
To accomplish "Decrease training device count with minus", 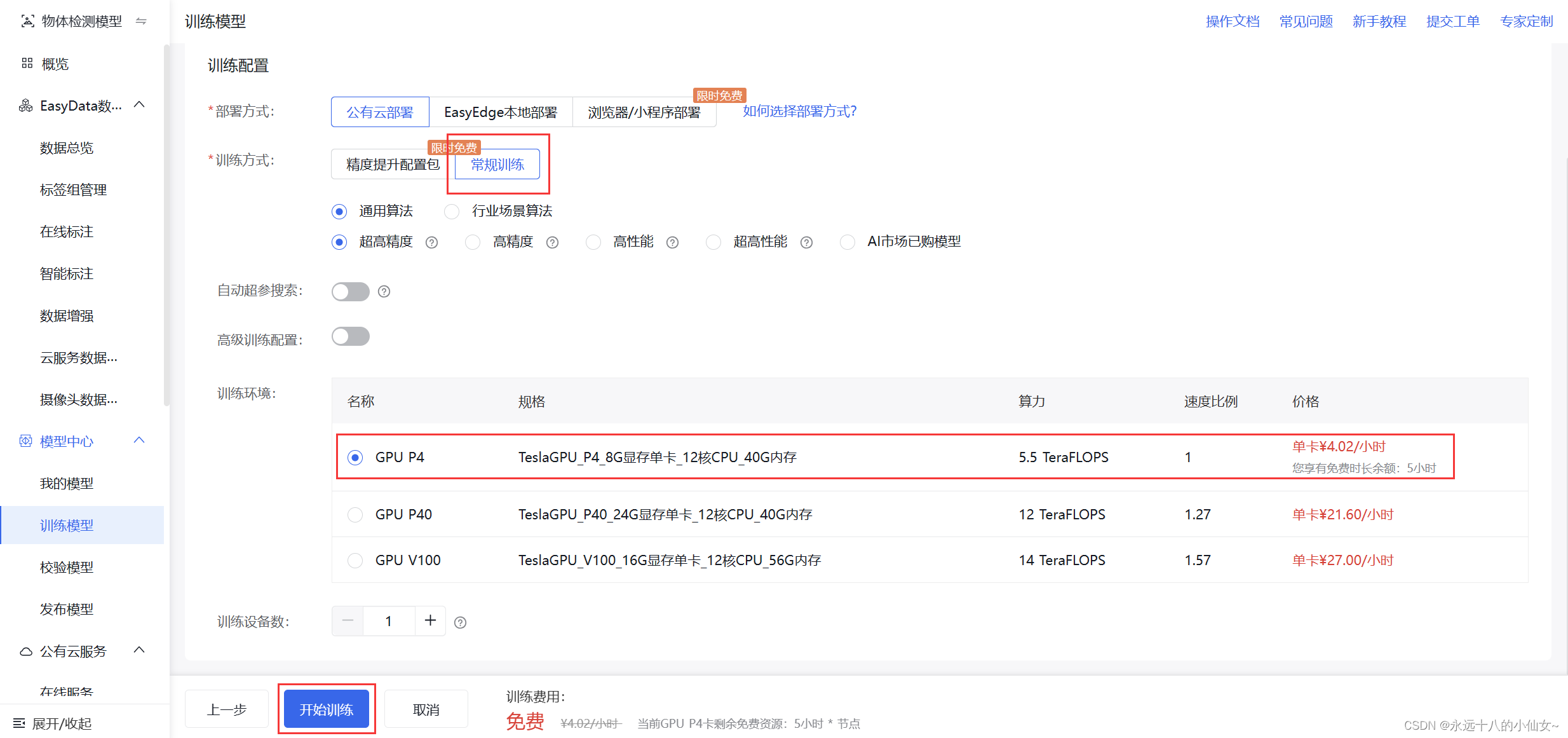I will click(348, 620).
